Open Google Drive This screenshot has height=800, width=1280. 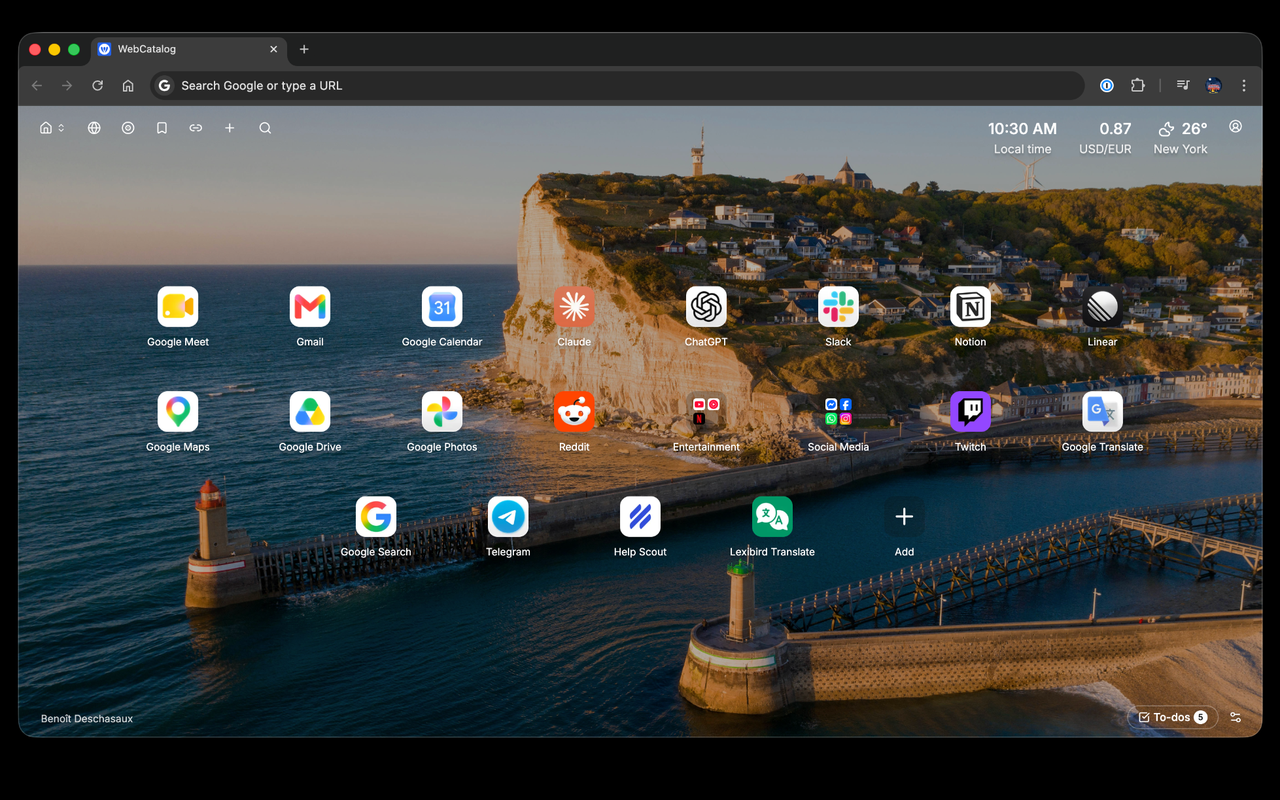pos(310,412)
